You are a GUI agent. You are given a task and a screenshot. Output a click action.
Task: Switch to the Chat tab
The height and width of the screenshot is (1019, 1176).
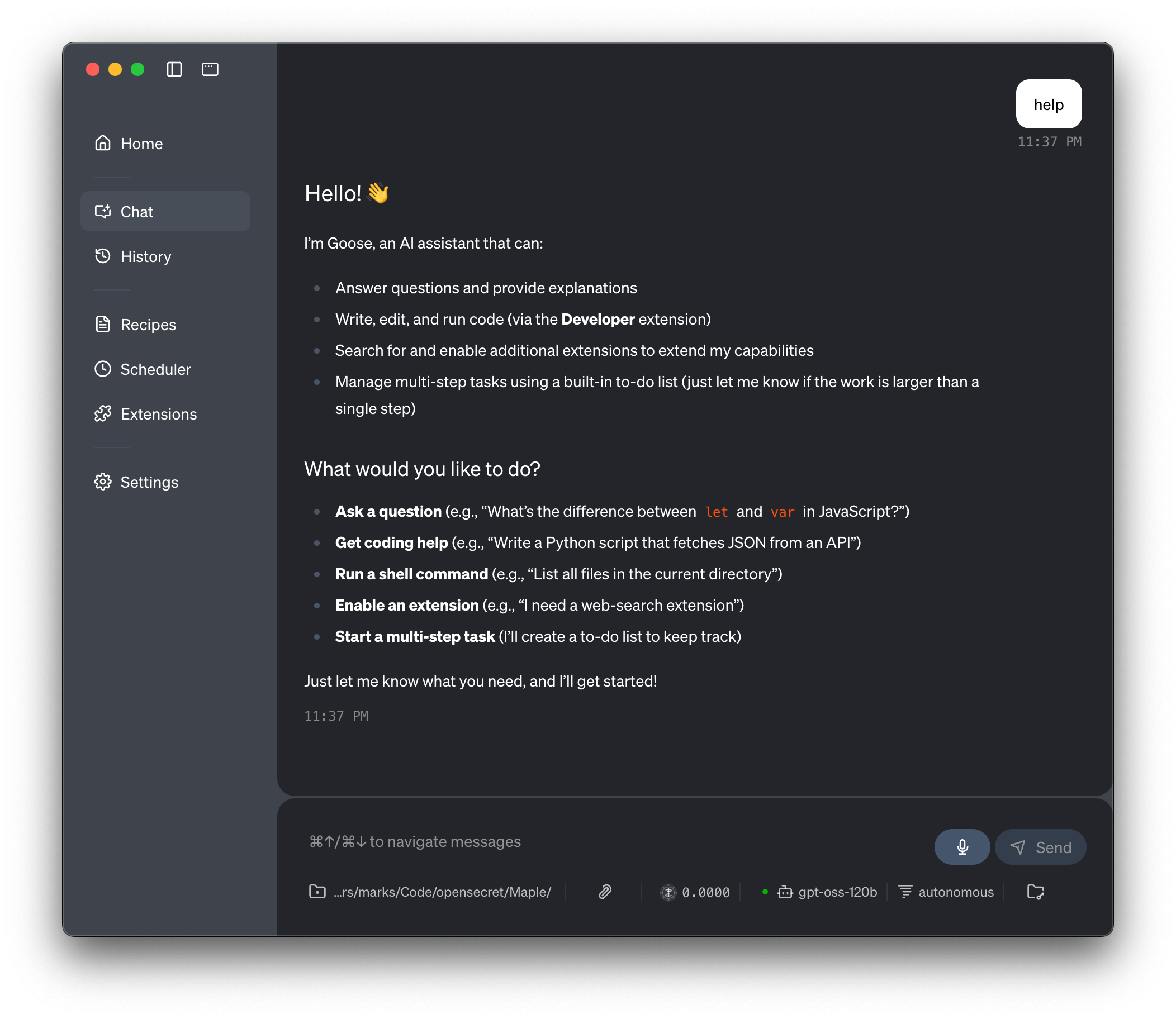(136, 211)
